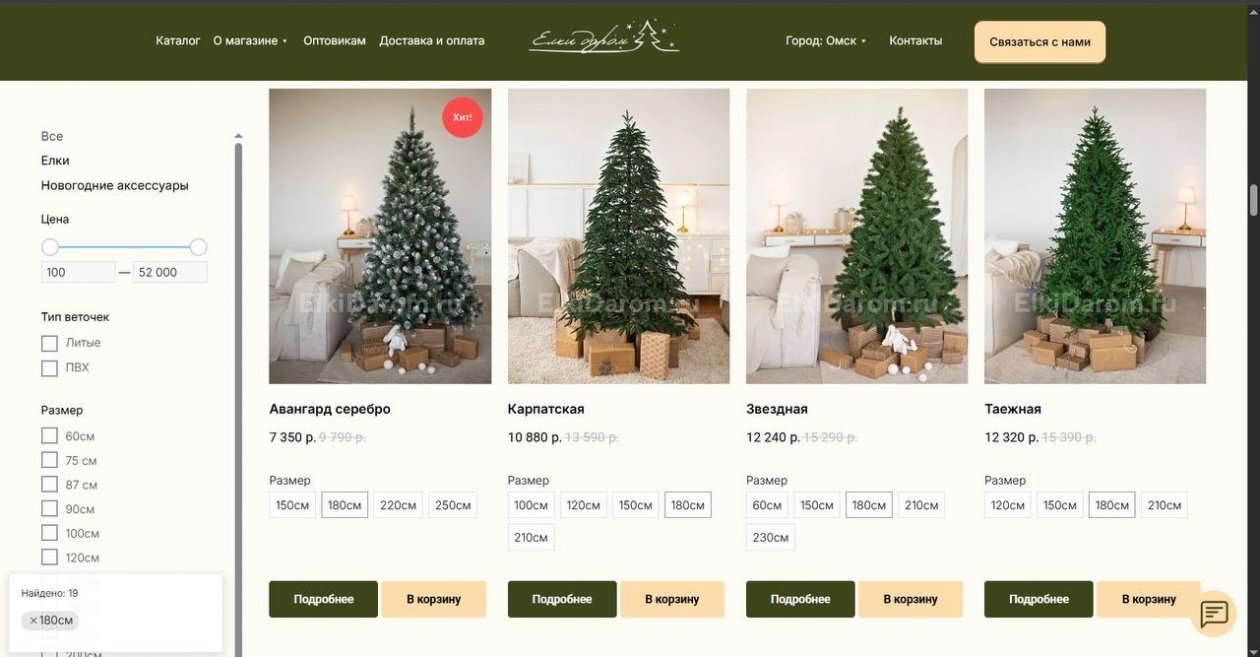1260x657 pixels.
Task: Open the Каталог menu item
Action: coord(178,41)
